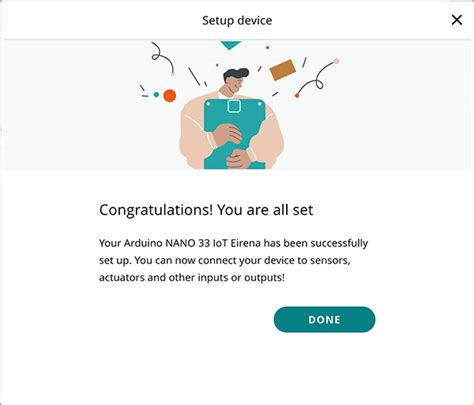Click the person's head in the illustration
This screenshot has width=474, height=405.
tap(236, 80)
